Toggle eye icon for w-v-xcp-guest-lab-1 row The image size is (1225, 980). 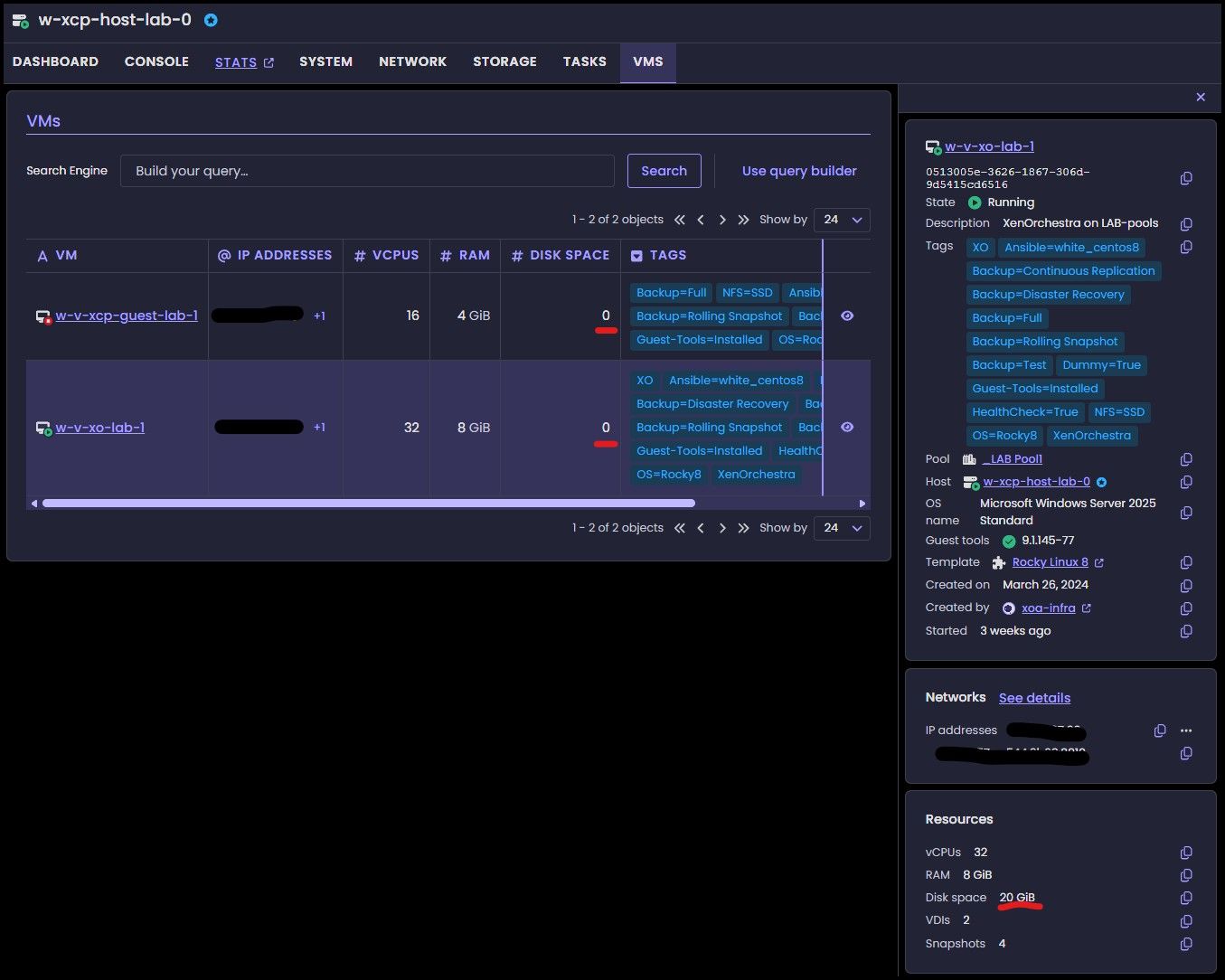tap(847, 316)
